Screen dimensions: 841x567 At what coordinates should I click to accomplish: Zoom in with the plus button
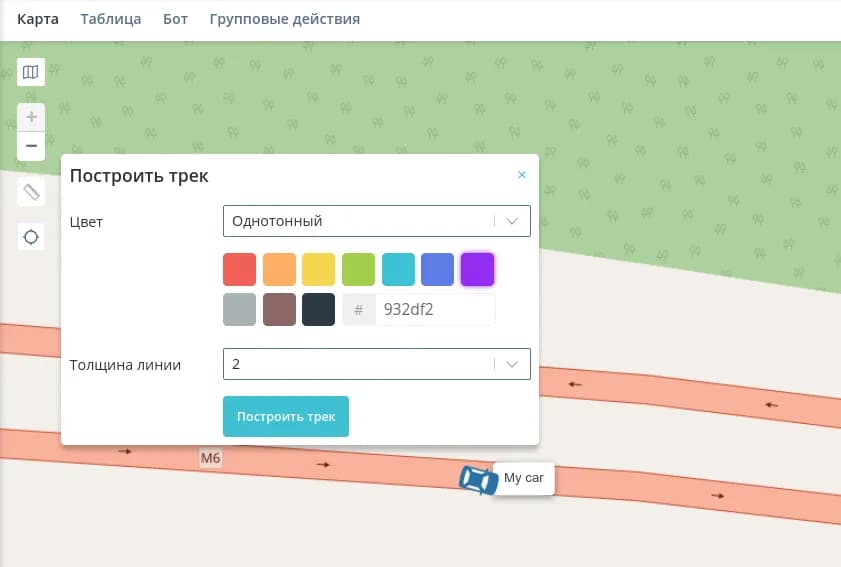[31, 118]
